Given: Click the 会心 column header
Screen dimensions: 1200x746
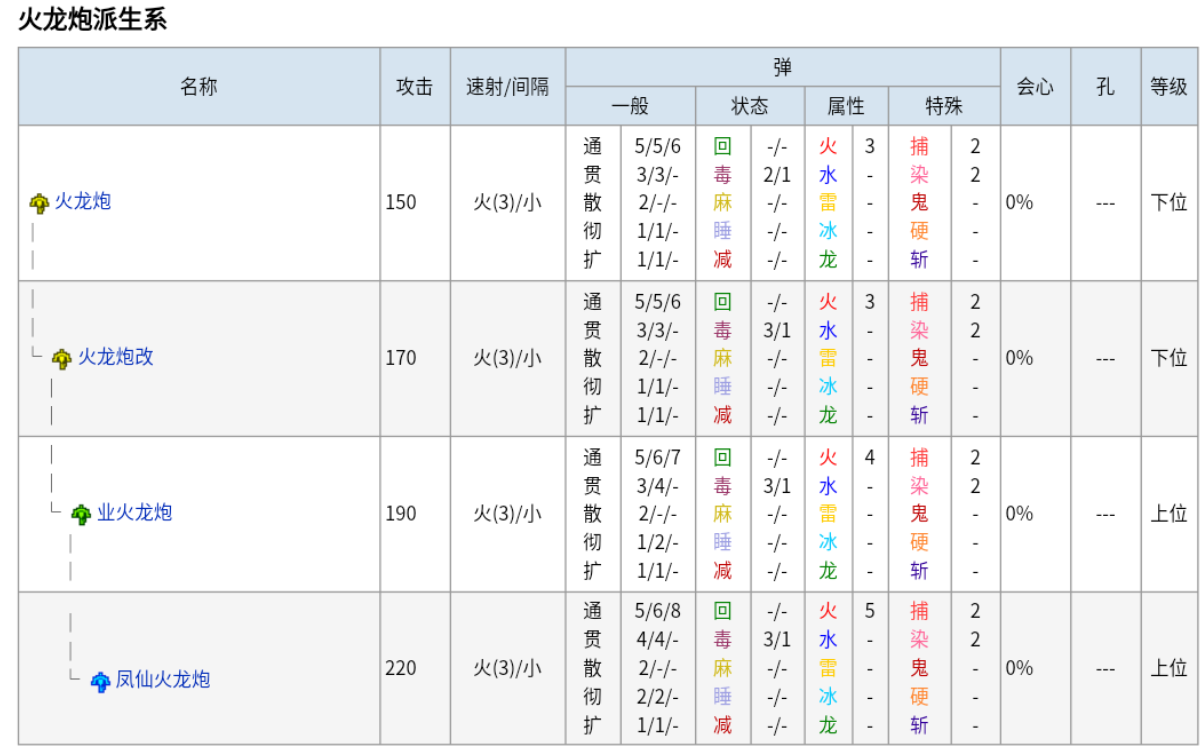Looking at the screenshot, I should [x=1035, y=87].
